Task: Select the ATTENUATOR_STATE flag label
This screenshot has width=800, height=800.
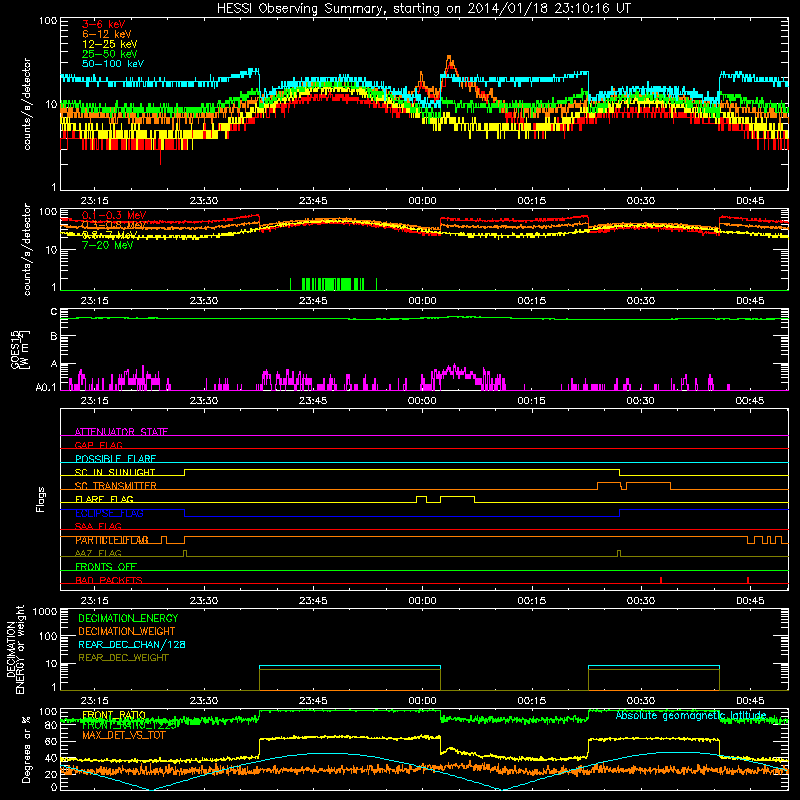Action: [x=121, y=432]
